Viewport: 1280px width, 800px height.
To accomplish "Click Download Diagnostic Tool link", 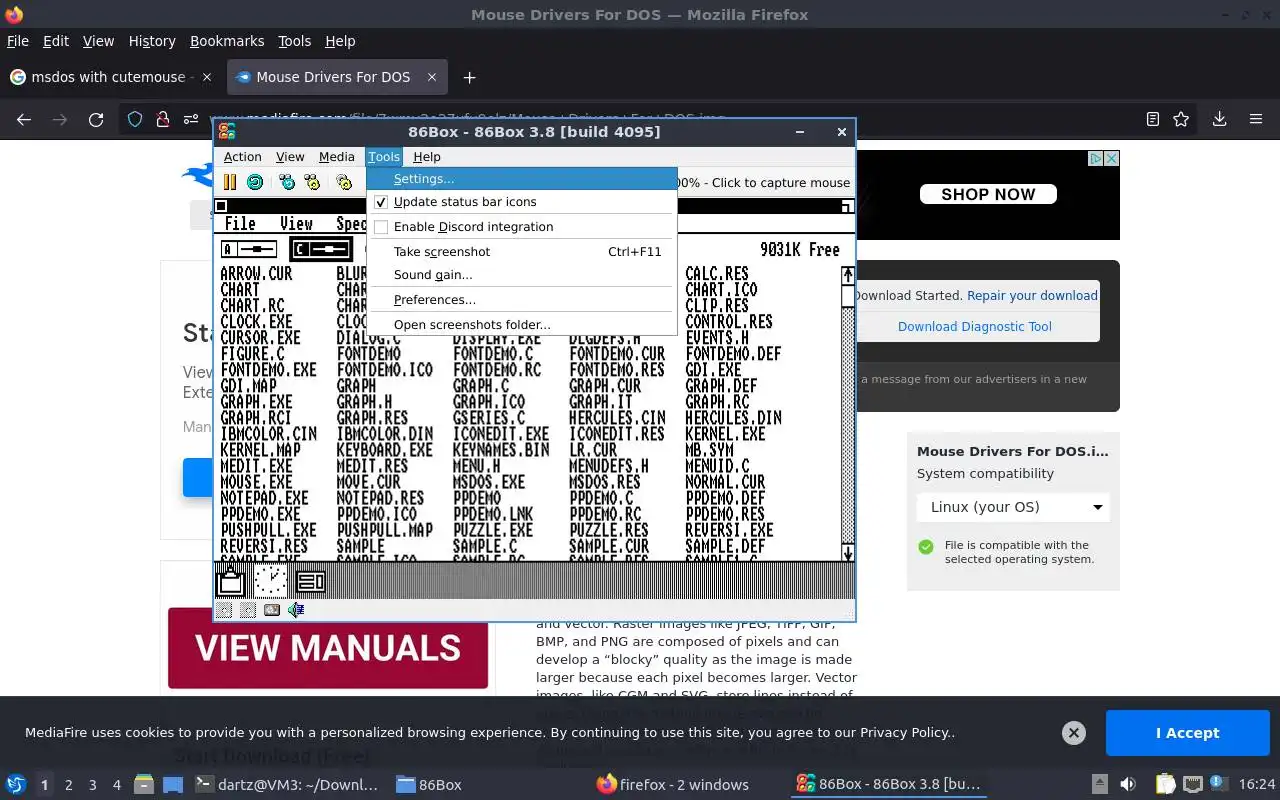I will (975, 327).
